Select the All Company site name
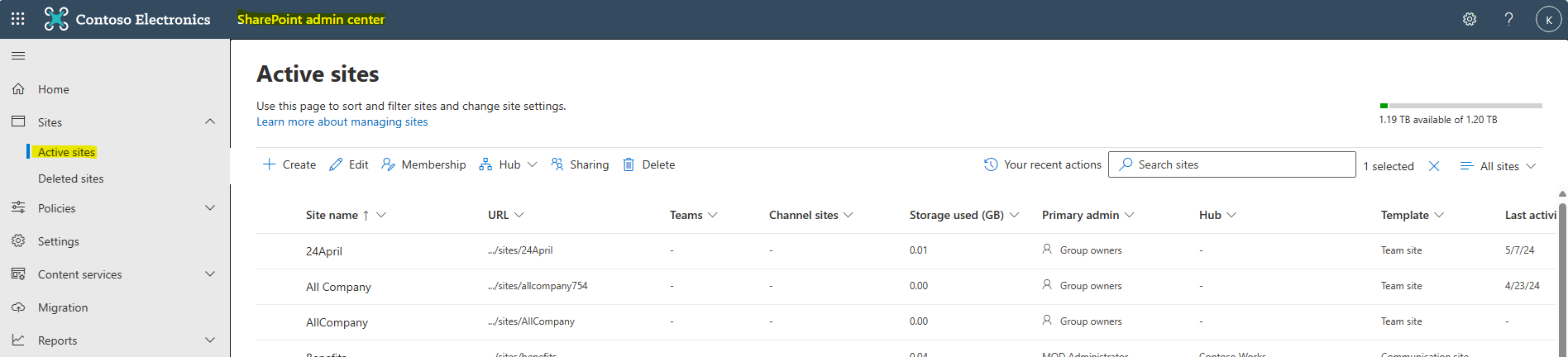This screenshot has width=1568, height=357. click(338, 287)
